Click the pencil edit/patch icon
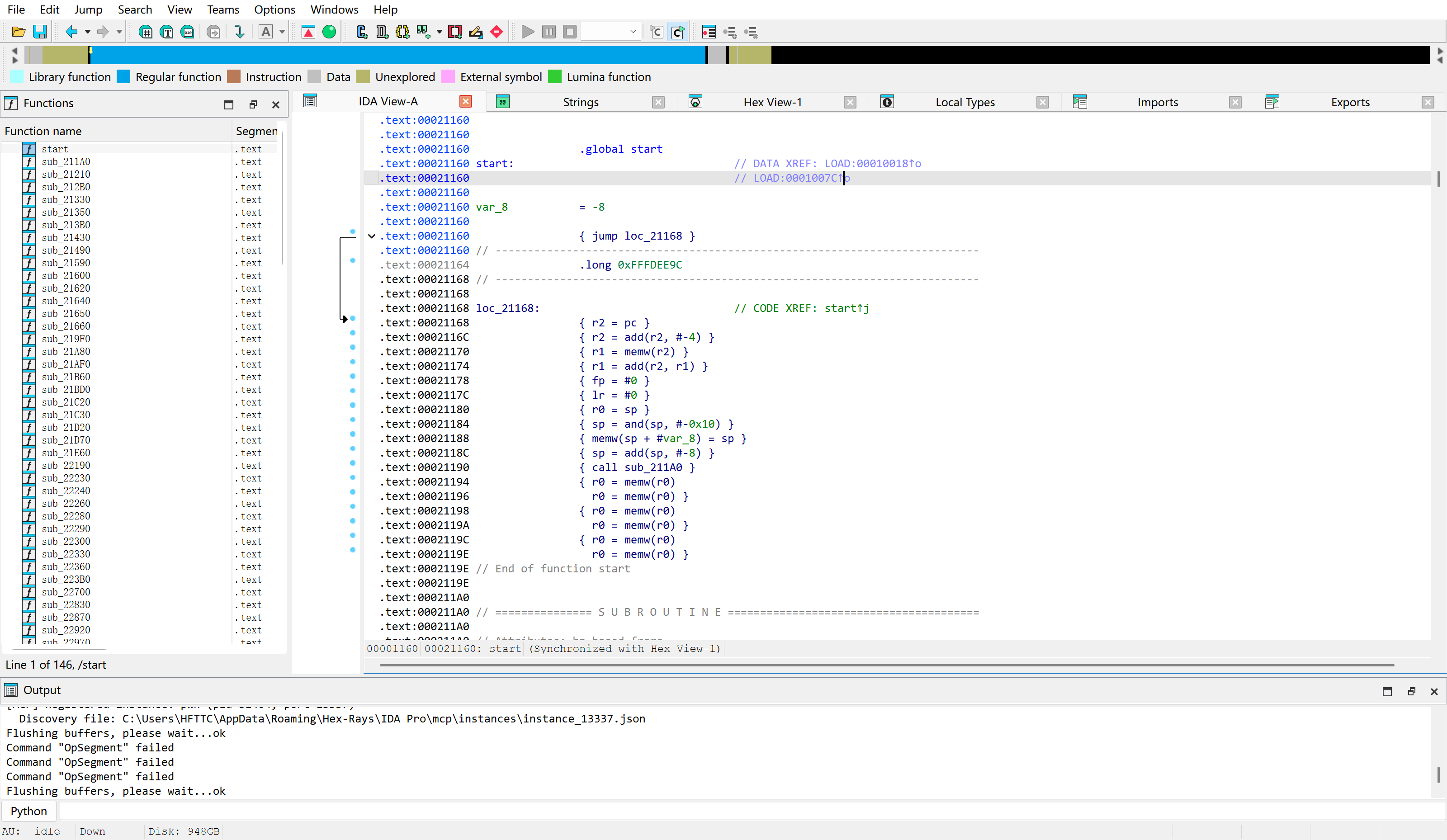 pos(475,32)
